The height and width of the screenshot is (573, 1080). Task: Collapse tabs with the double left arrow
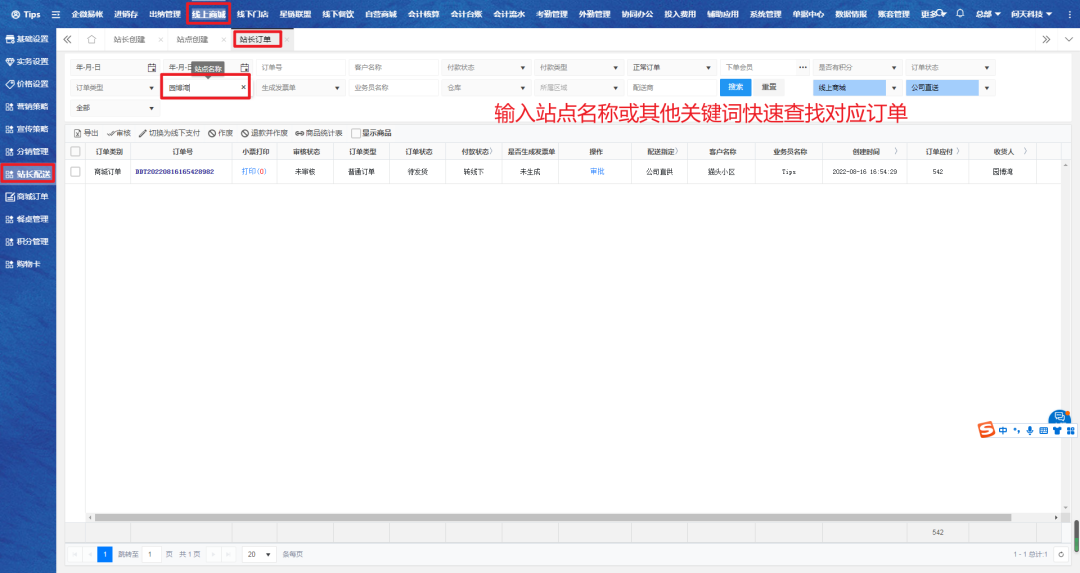pos(67,39)
